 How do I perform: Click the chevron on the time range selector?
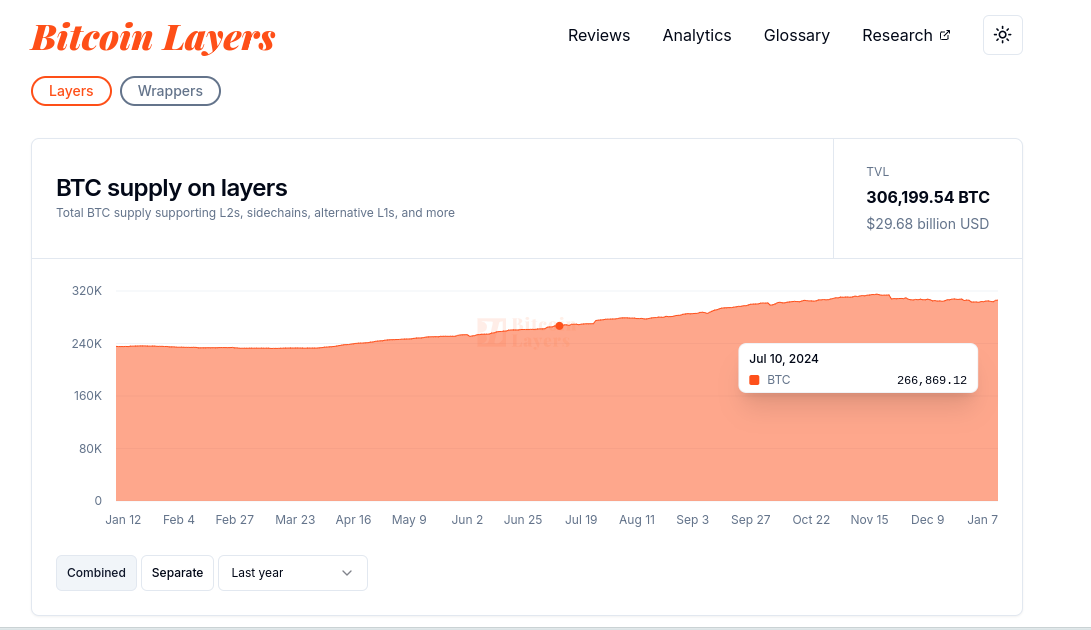click(348, 572)
